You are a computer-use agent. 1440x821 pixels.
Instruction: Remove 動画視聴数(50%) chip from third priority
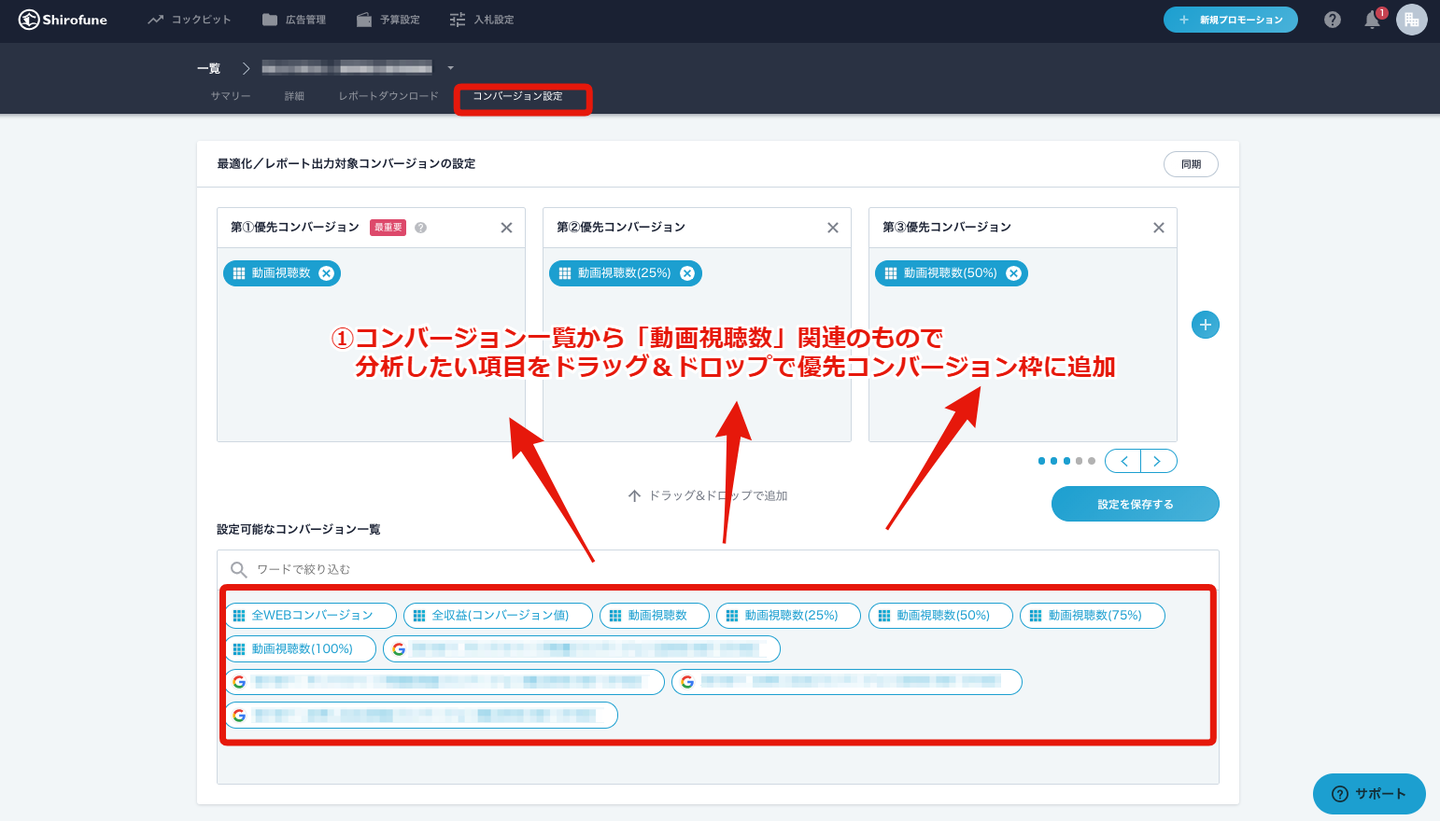1013,273
